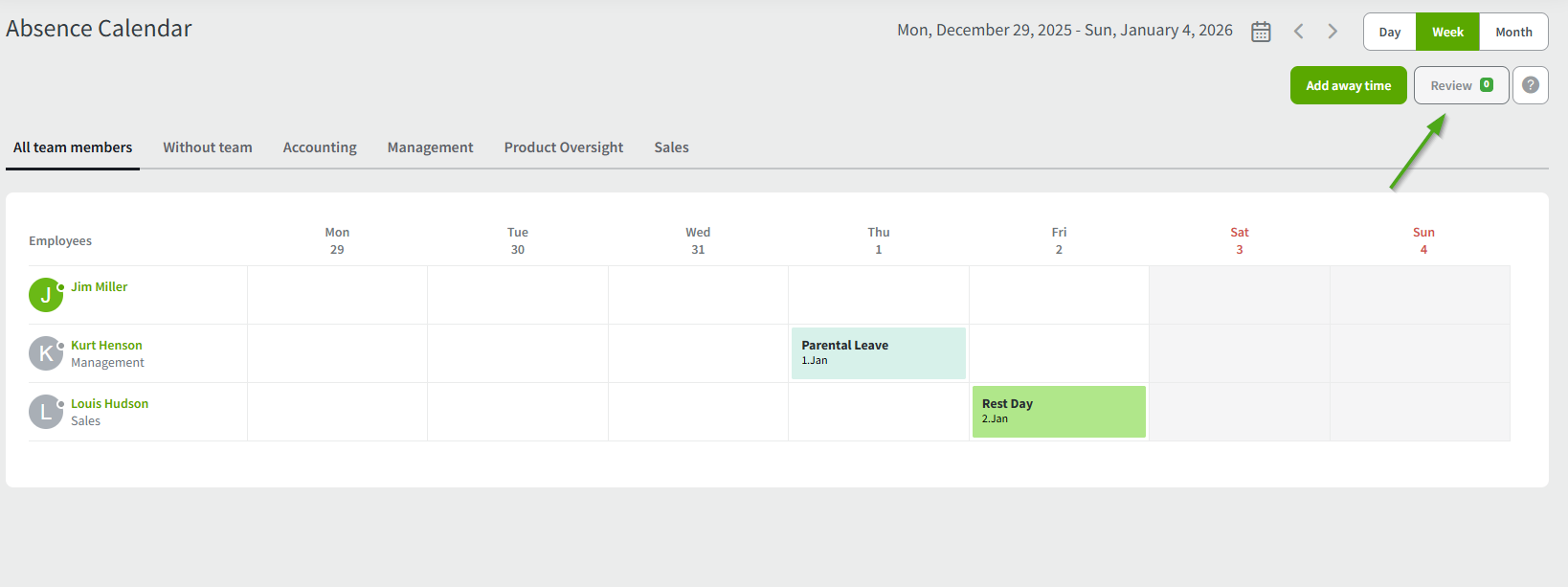Switch to Month view
Image resolution: width=1568 pixels, height=587 pixels.
click(x=1513, y=32)
